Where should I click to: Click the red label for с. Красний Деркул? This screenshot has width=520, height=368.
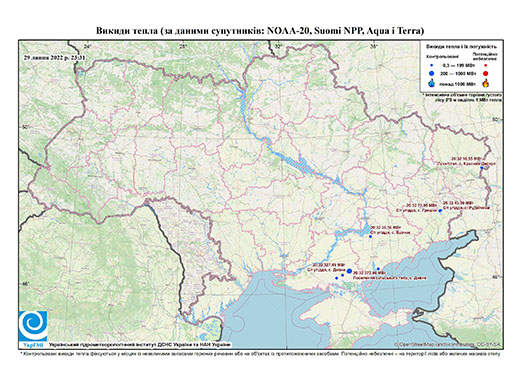point(466,164)
